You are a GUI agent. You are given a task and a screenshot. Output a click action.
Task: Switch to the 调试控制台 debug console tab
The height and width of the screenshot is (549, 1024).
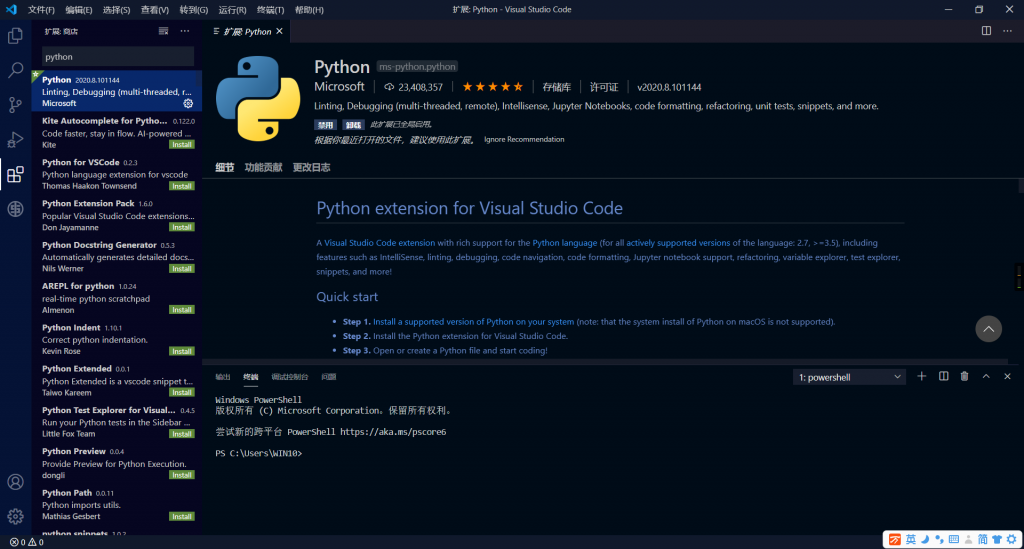[x=289, y=377]
